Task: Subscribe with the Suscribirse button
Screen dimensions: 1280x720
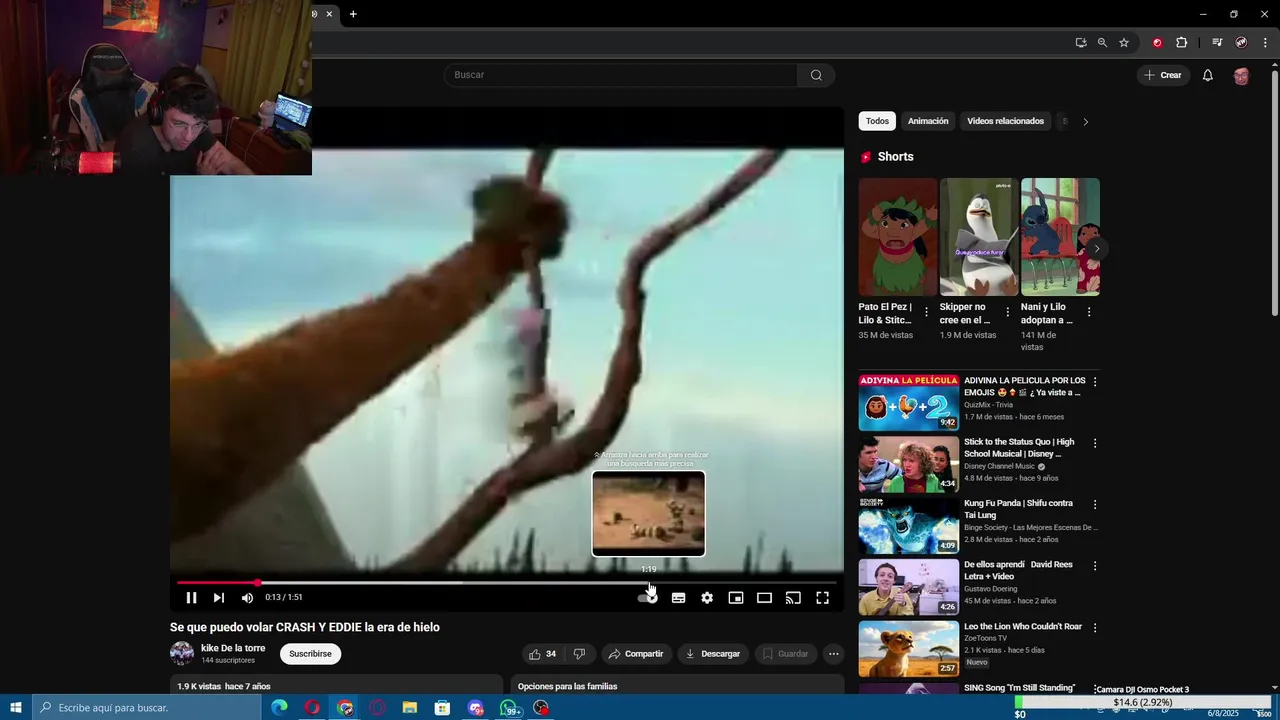Action: [310, 654]
